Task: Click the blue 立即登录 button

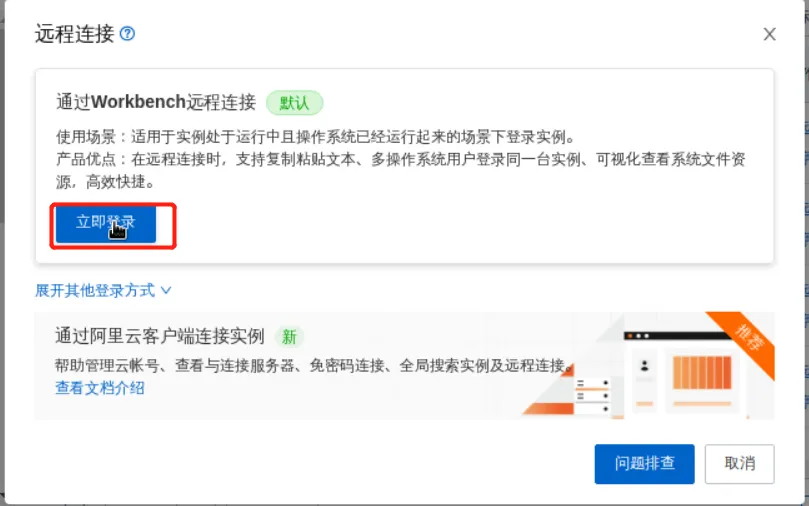Action: click(106, 224)
